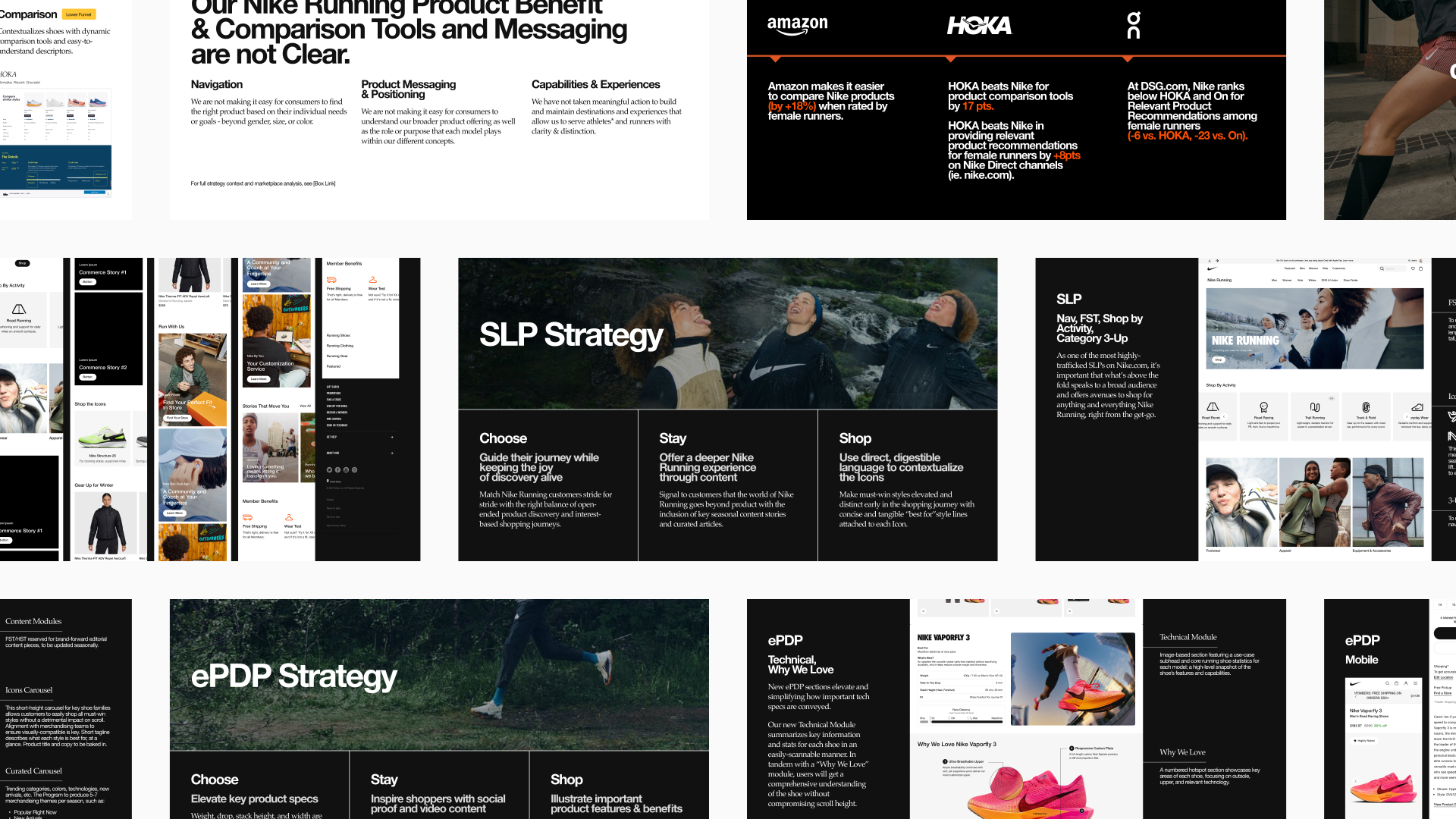Click View All beside Stories That Move You
Screen dimensions: 1456x819
tap(305, 406)
